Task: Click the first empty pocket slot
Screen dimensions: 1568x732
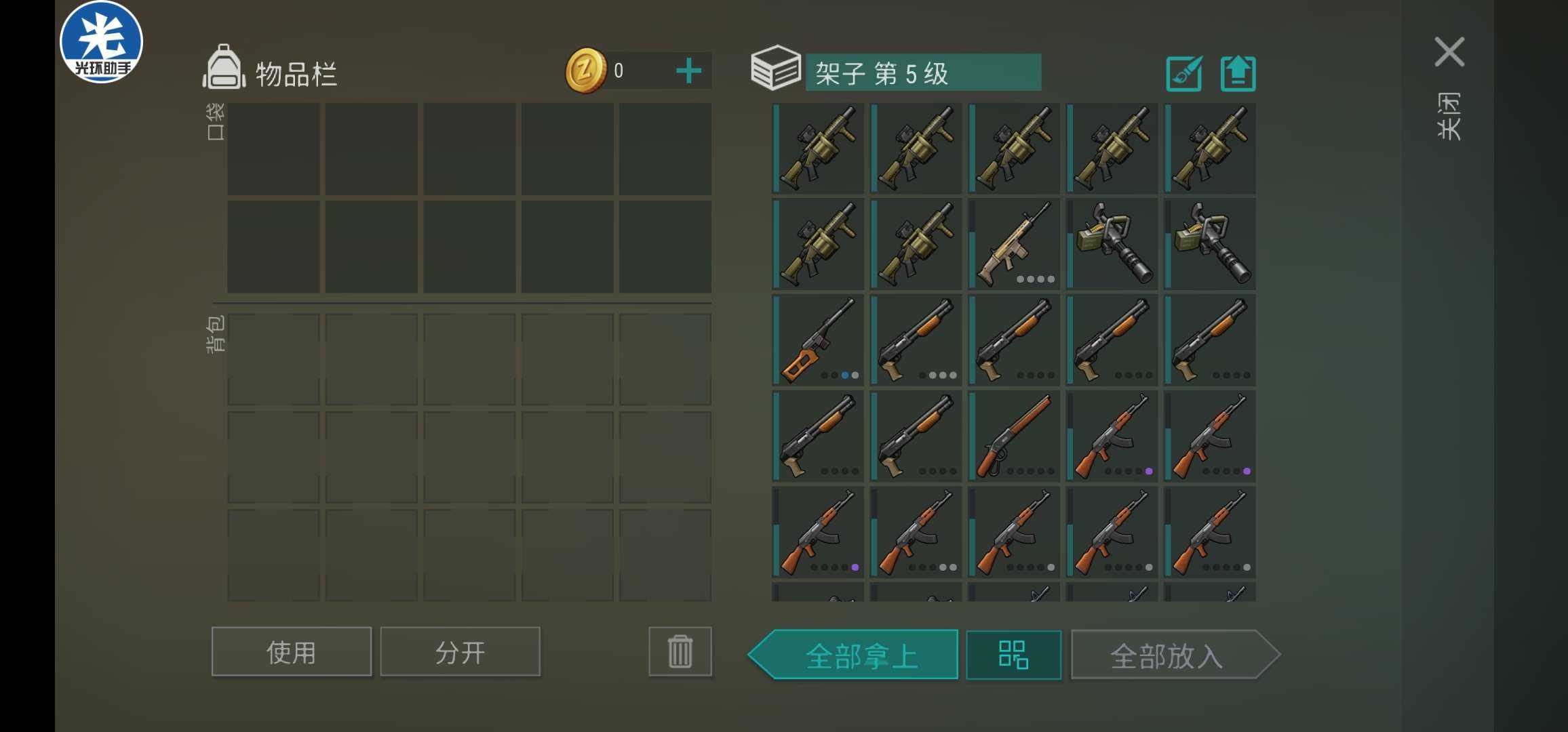Action: (x=273, y=149)
